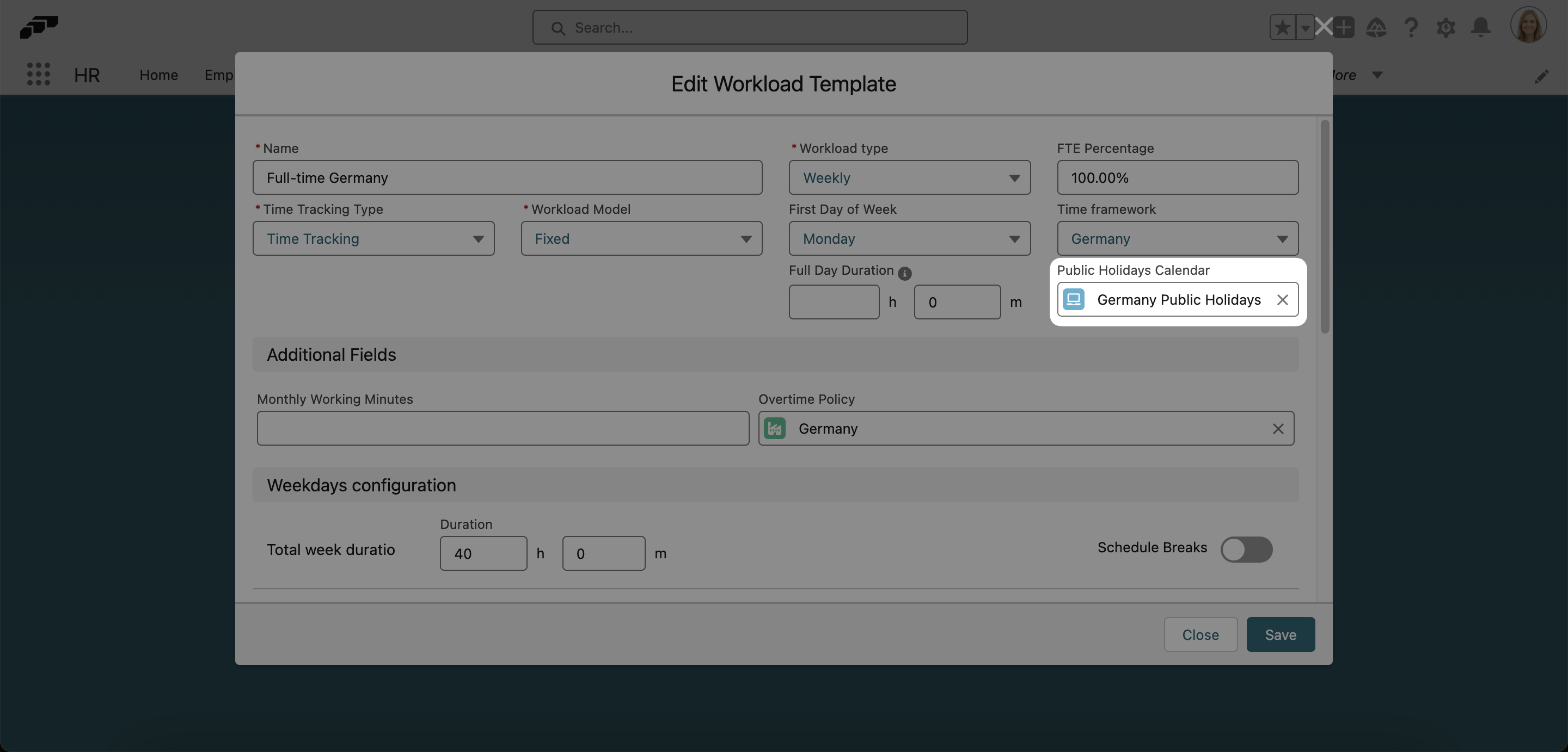Click the Monthly Working Minutes field

coord(502,428)
